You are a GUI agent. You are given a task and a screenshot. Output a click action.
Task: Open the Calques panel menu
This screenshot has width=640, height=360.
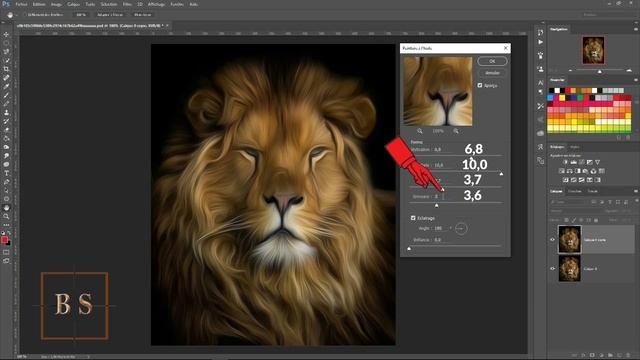tap(636, 191)
